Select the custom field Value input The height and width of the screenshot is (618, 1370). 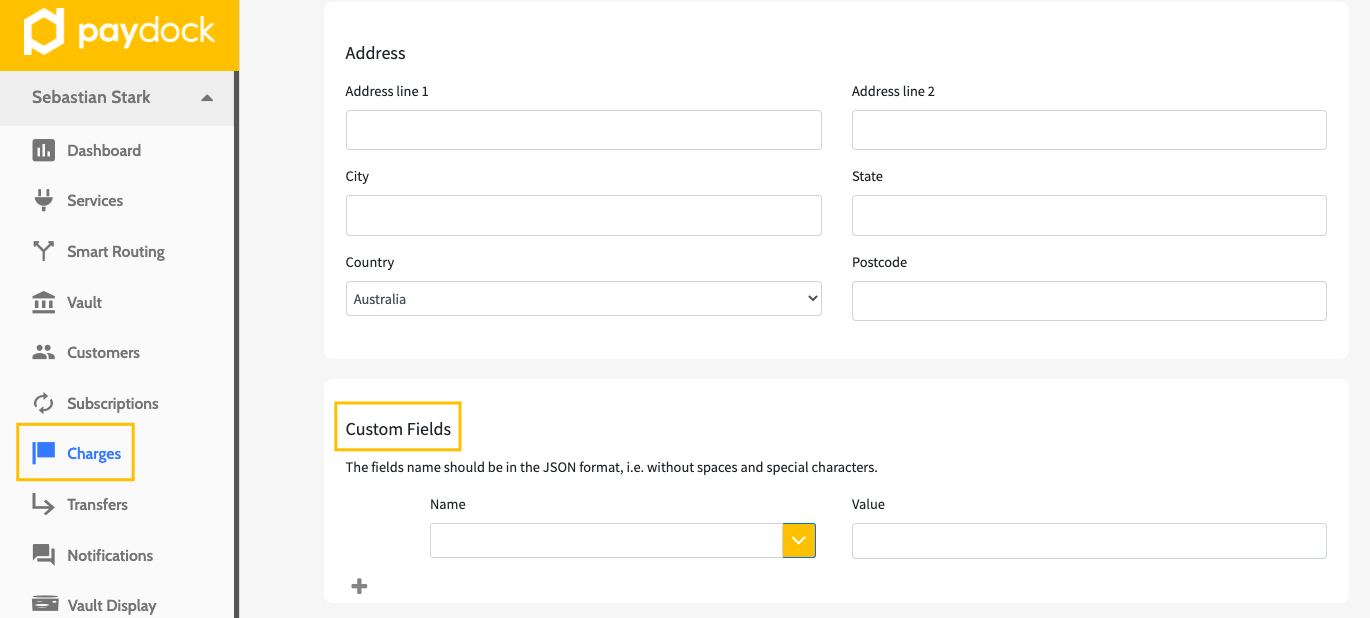pos(1088,540)
